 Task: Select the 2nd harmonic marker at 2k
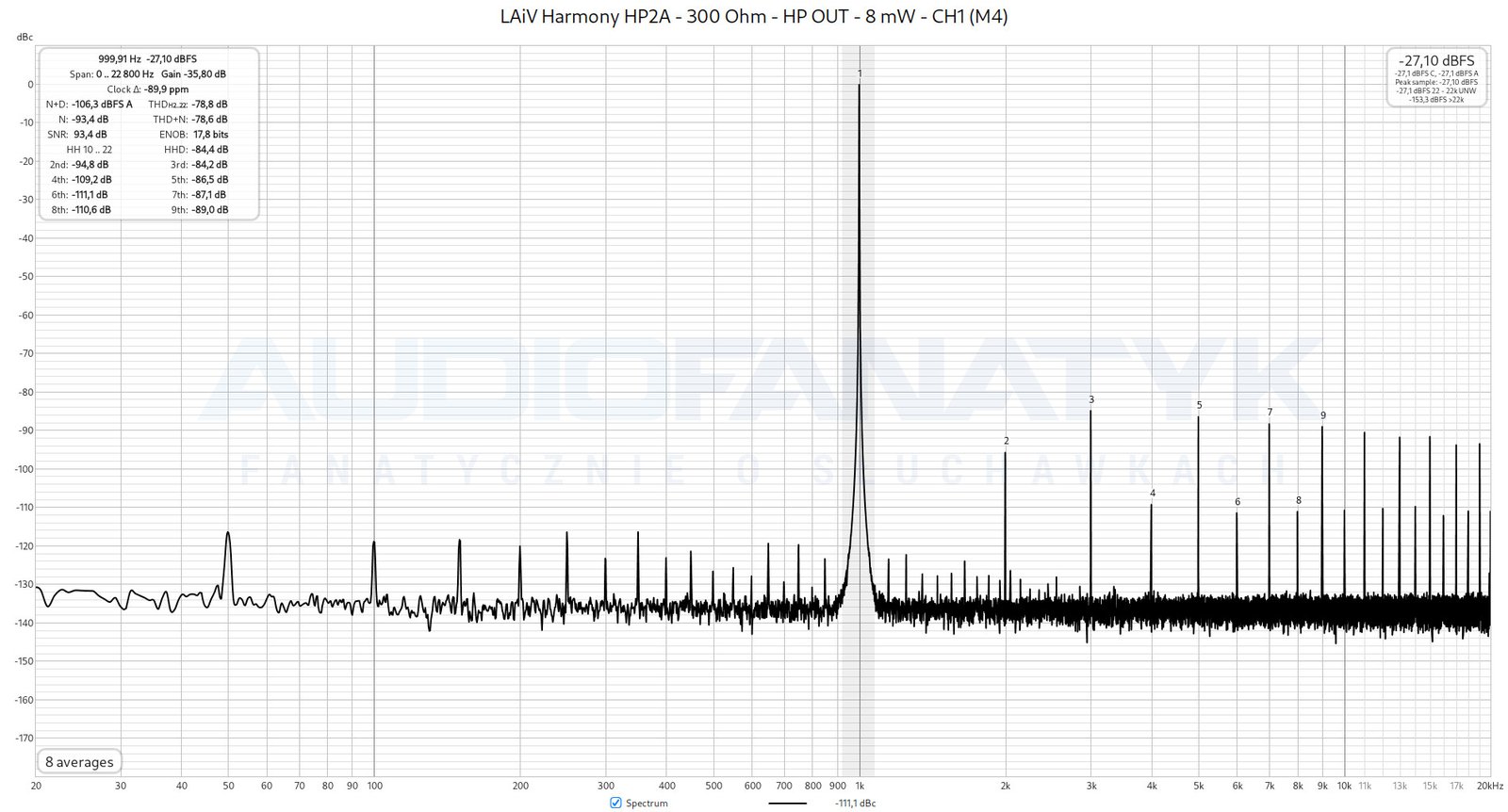[x=1006, y=441]
